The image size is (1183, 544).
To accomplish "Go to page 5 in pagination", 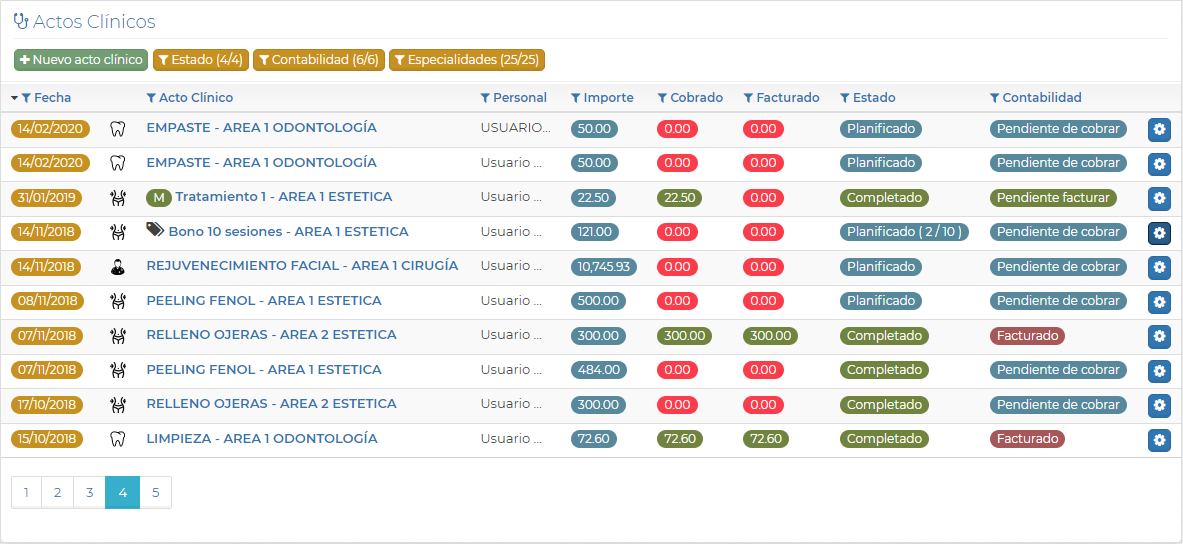I will 155,492.
